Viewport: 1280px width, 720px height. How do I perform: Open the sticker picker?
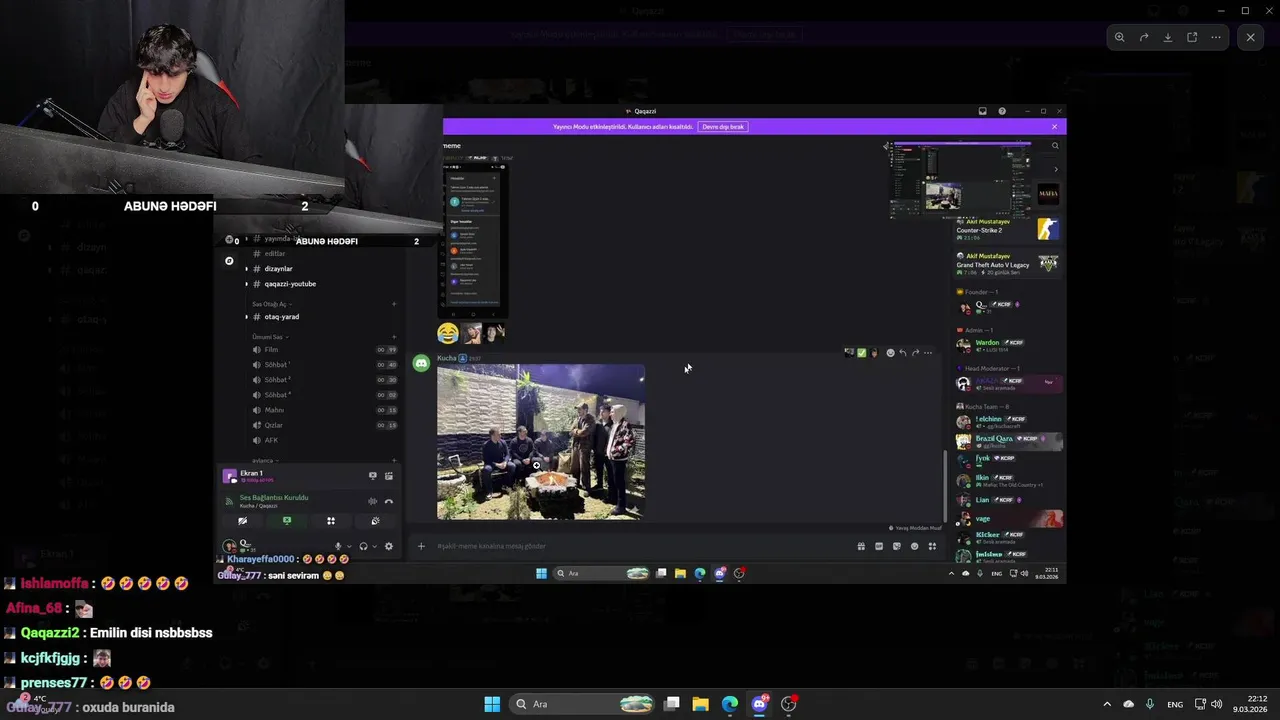897,546
